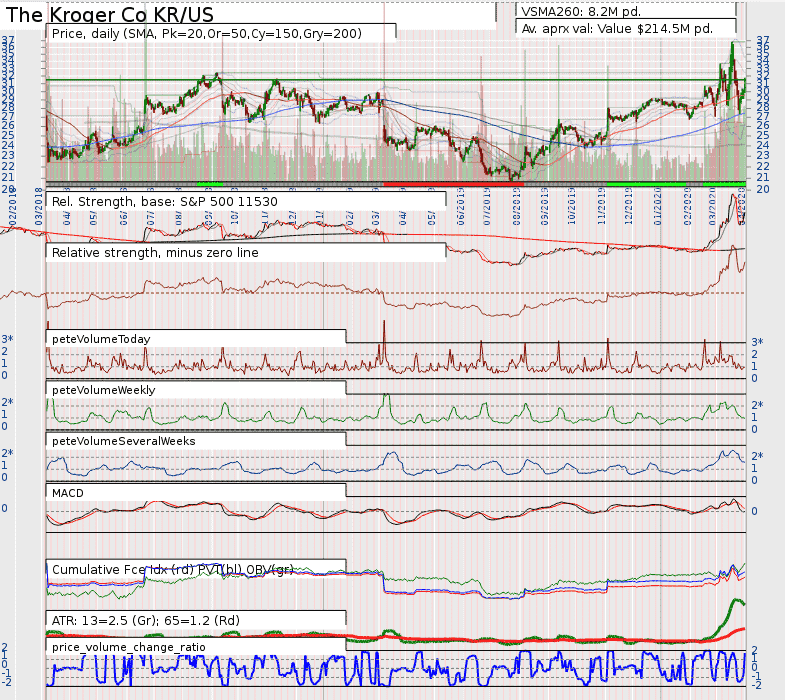This screenshot has width=785, height=700.
Task: Select the 10/2019 date axis label
Action: 572,206
